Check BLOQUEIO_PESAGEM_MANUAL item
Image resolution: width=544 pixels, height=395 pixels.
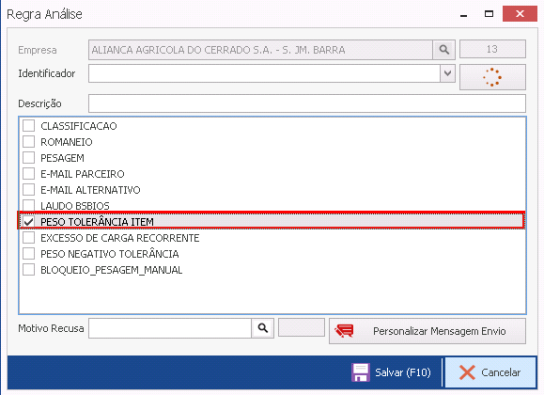point(29,269)
